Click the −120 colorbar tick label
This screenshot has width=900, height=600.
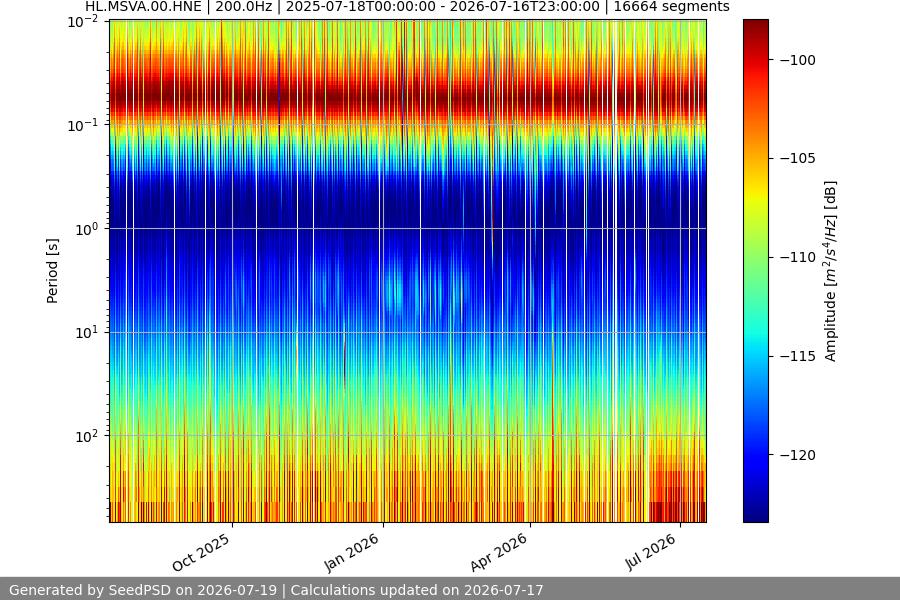pos(797,455)
